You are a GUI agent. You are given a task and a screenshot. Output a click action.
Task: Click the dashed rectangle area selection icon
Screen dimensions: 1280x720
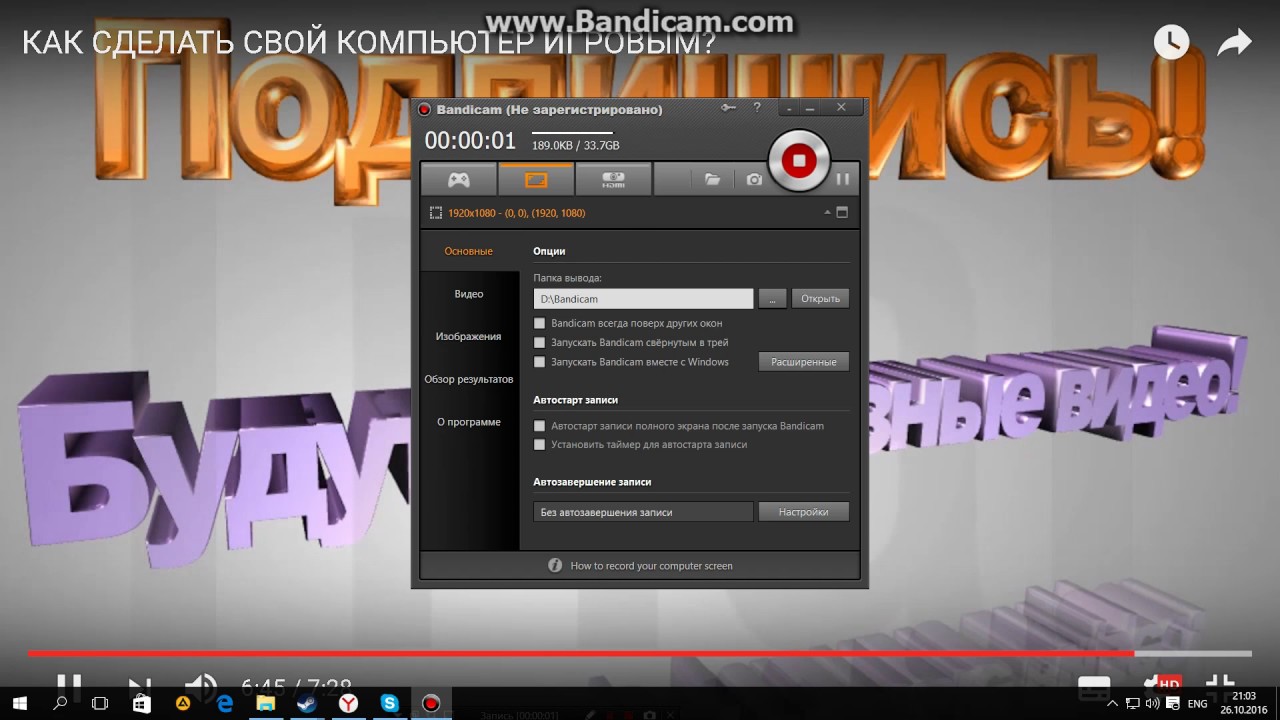pyautogui.click(x=436, y=213)
